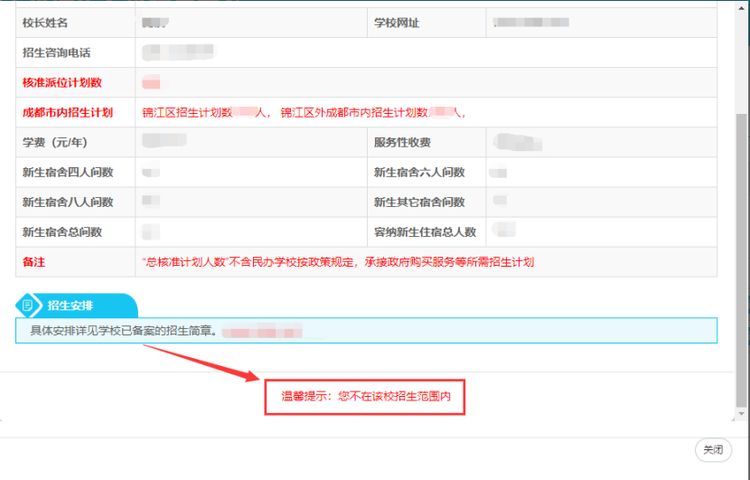Select the 新生宿舍总间数 label
750x480 pixels.
(x=62, y=232)
